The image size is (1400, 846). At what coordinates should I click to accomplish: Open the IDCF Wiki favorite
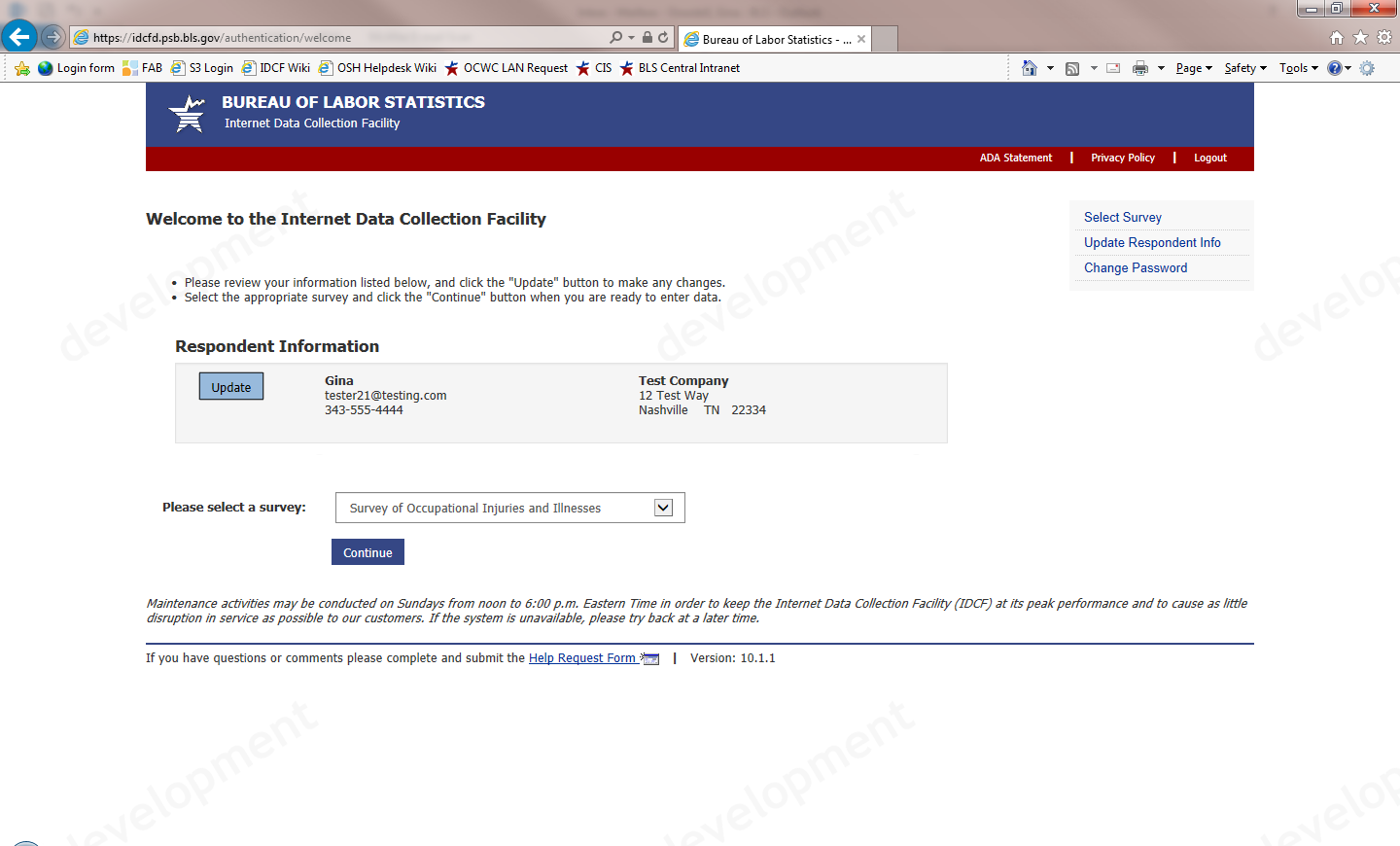[276, 68]
